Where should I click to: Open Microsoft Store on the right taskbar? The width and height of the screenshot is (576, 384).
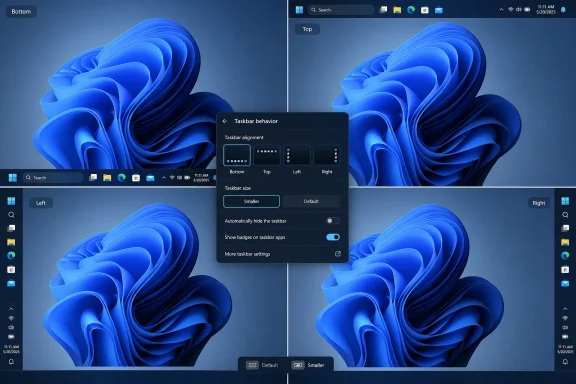pos(565,269)
